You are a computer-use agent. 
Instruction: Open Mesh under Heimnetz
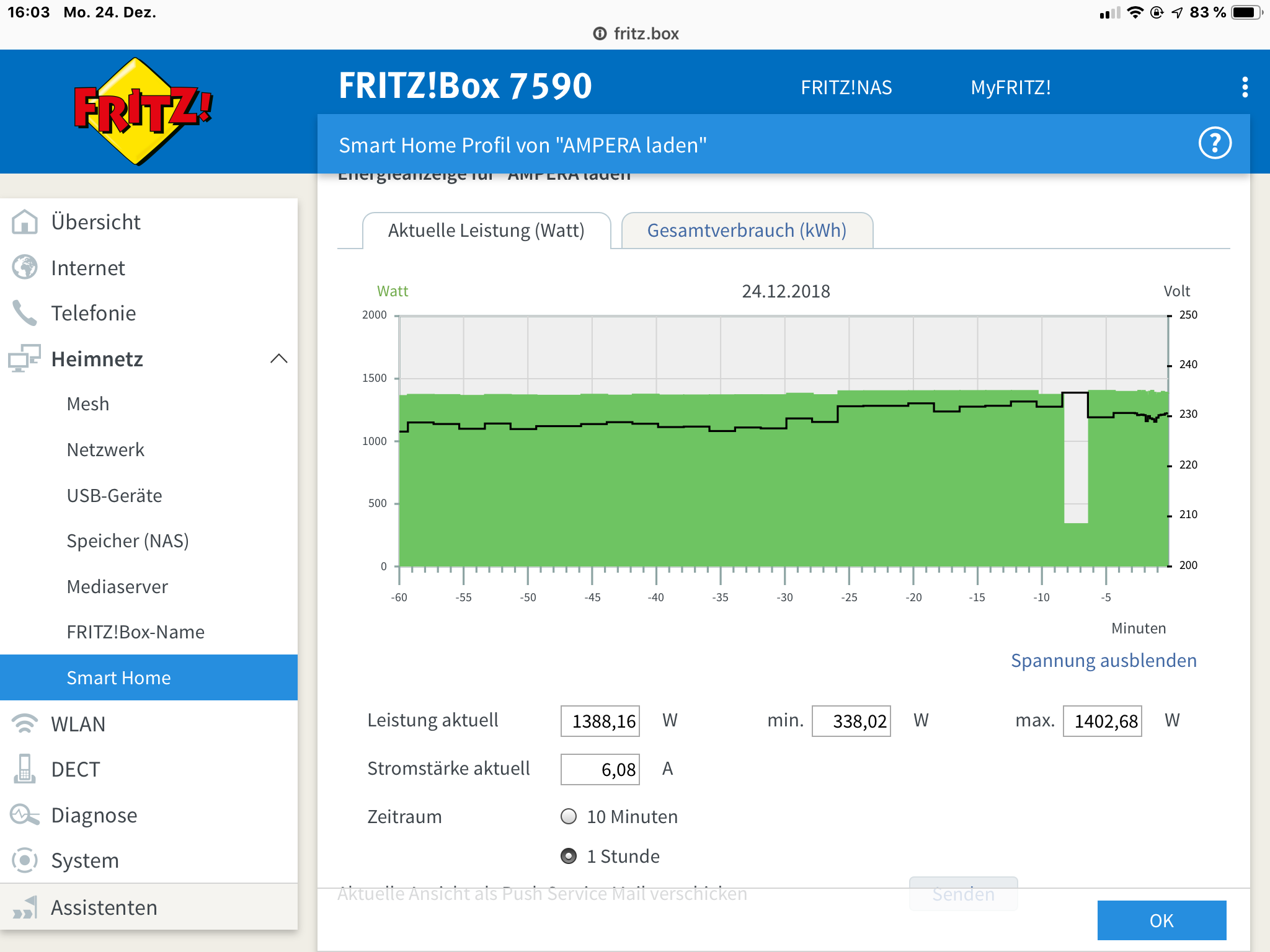(x=88, y=404)
